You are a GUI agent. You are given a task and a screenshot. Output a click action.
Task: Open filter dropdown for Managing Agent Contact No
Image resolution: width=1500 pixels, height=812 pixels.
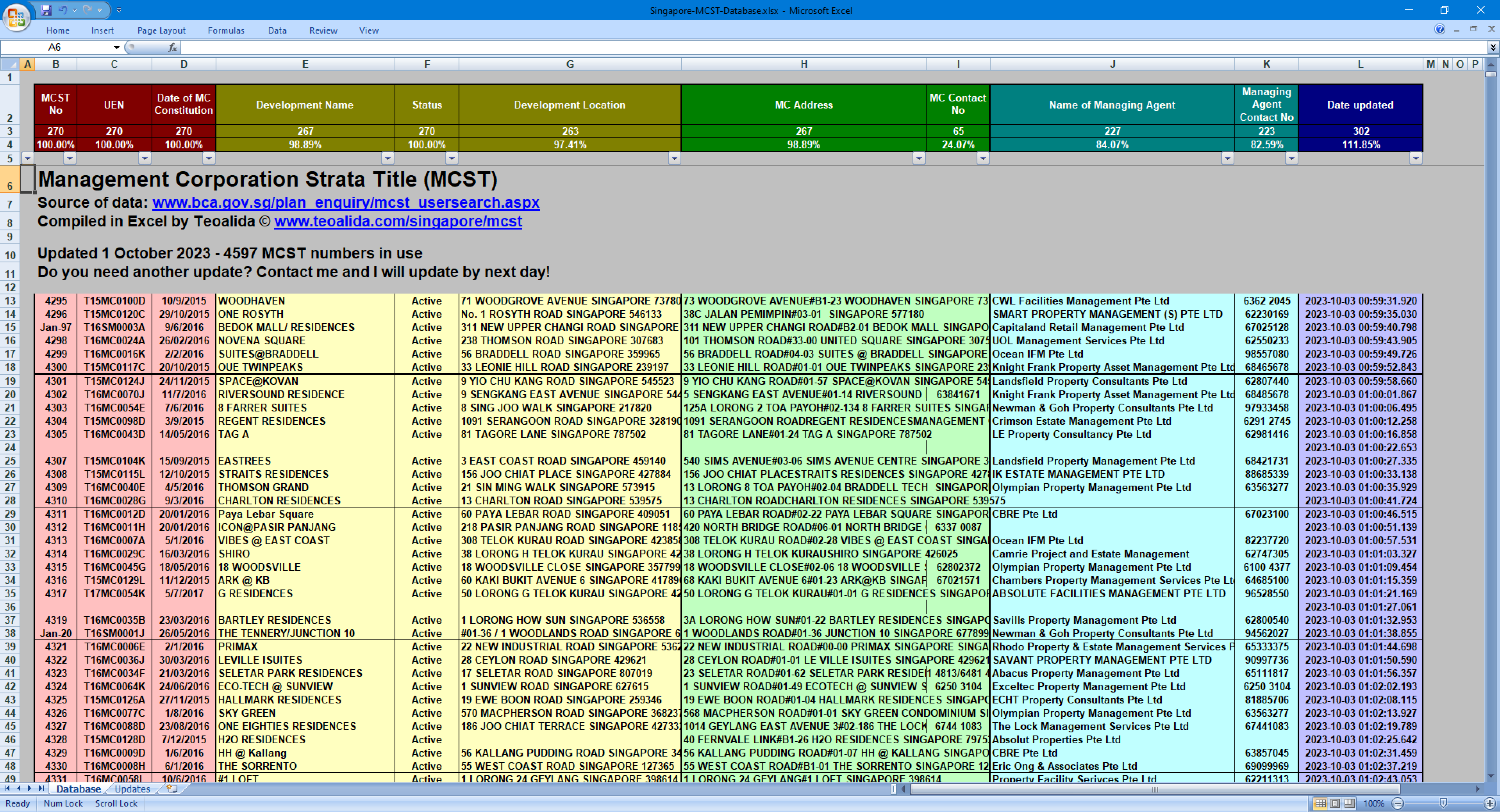(x=1291, y=158)
